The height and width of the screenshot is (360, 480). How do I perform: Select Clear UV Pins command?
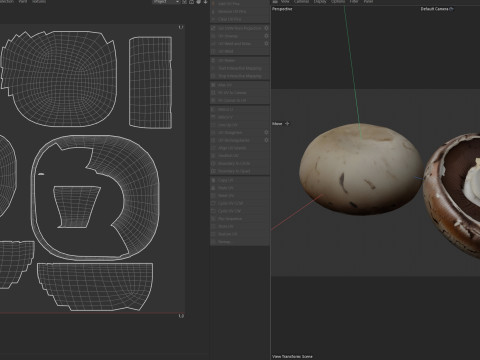pos(240,19)
